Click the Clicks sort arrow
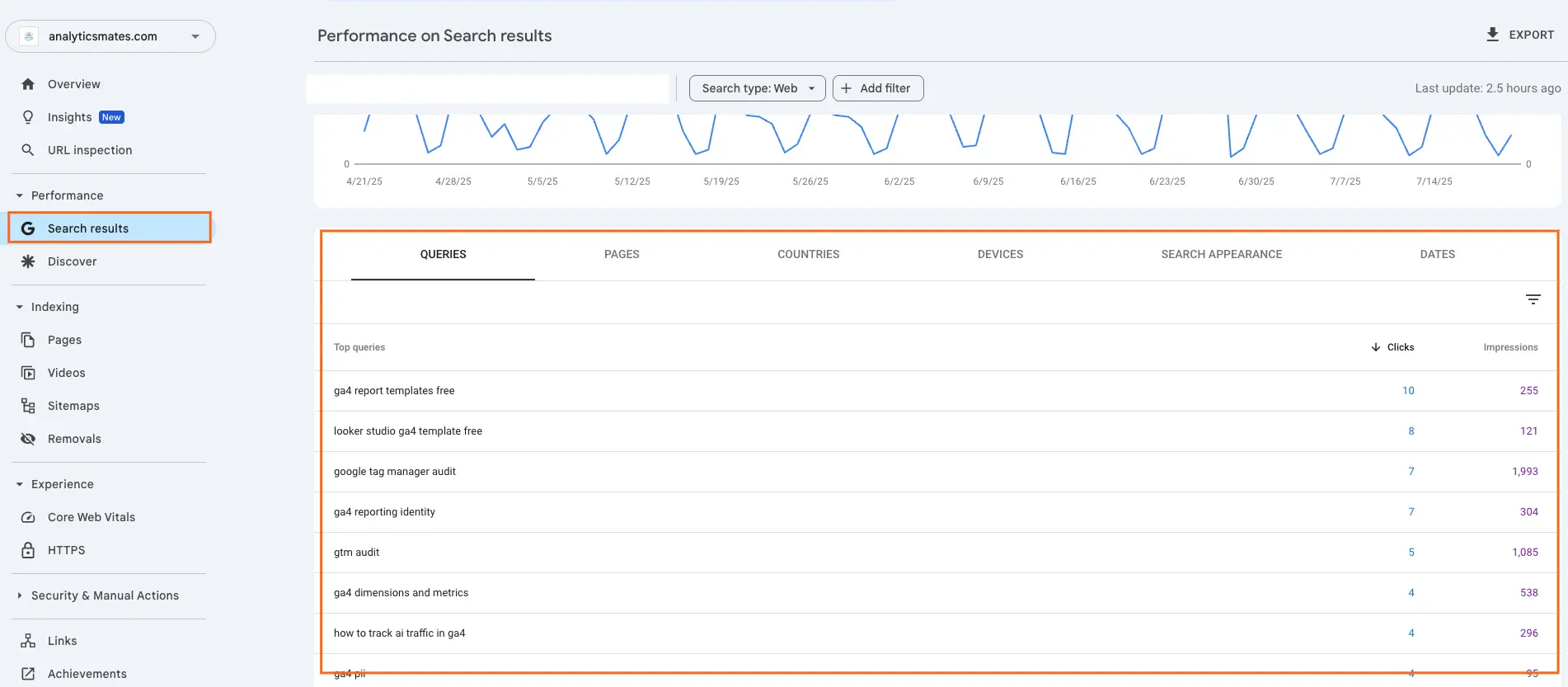 [1376, 347]
